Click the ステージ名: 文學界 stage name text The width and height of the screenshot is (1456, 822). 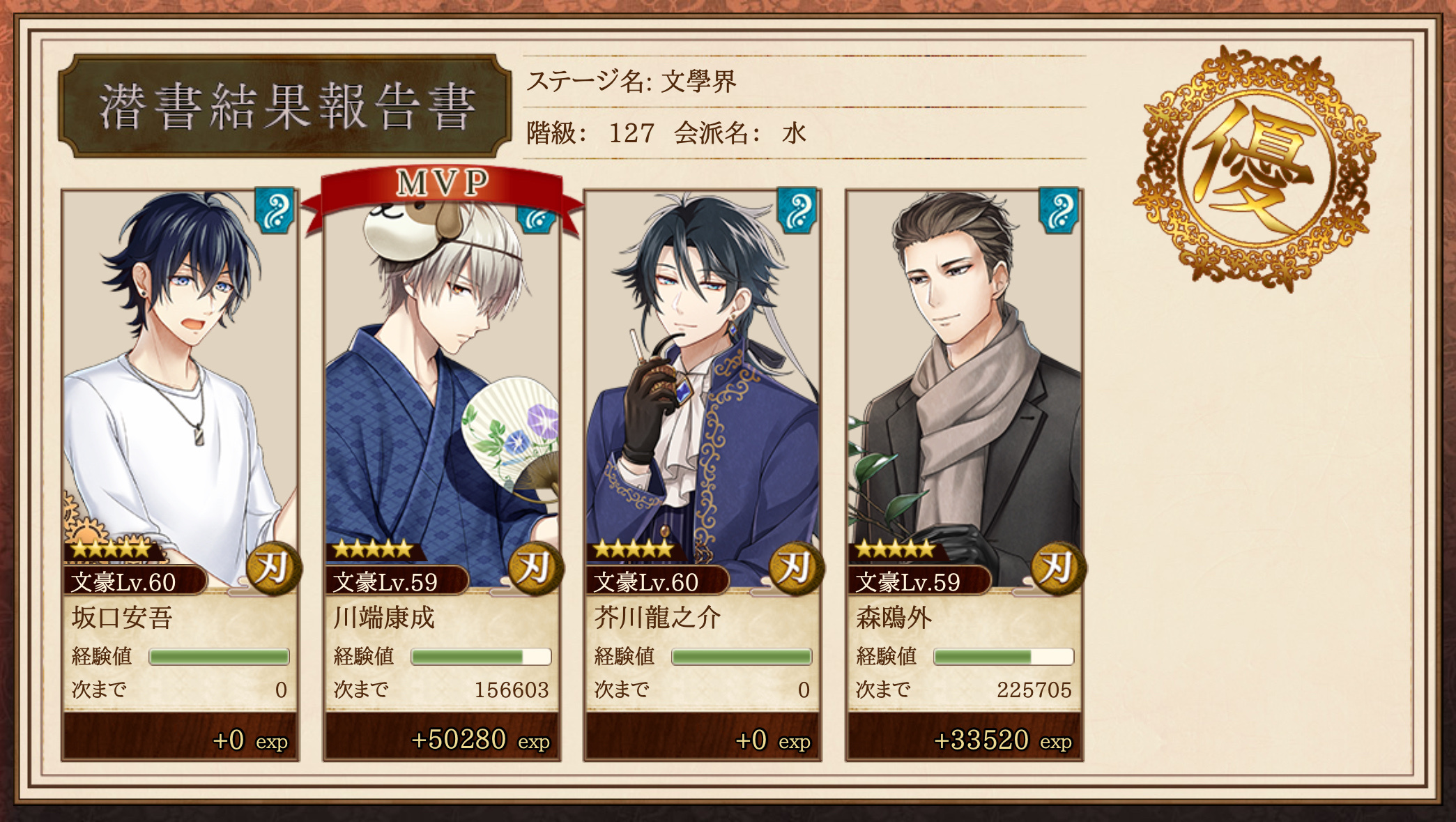(x=631, y=82)
